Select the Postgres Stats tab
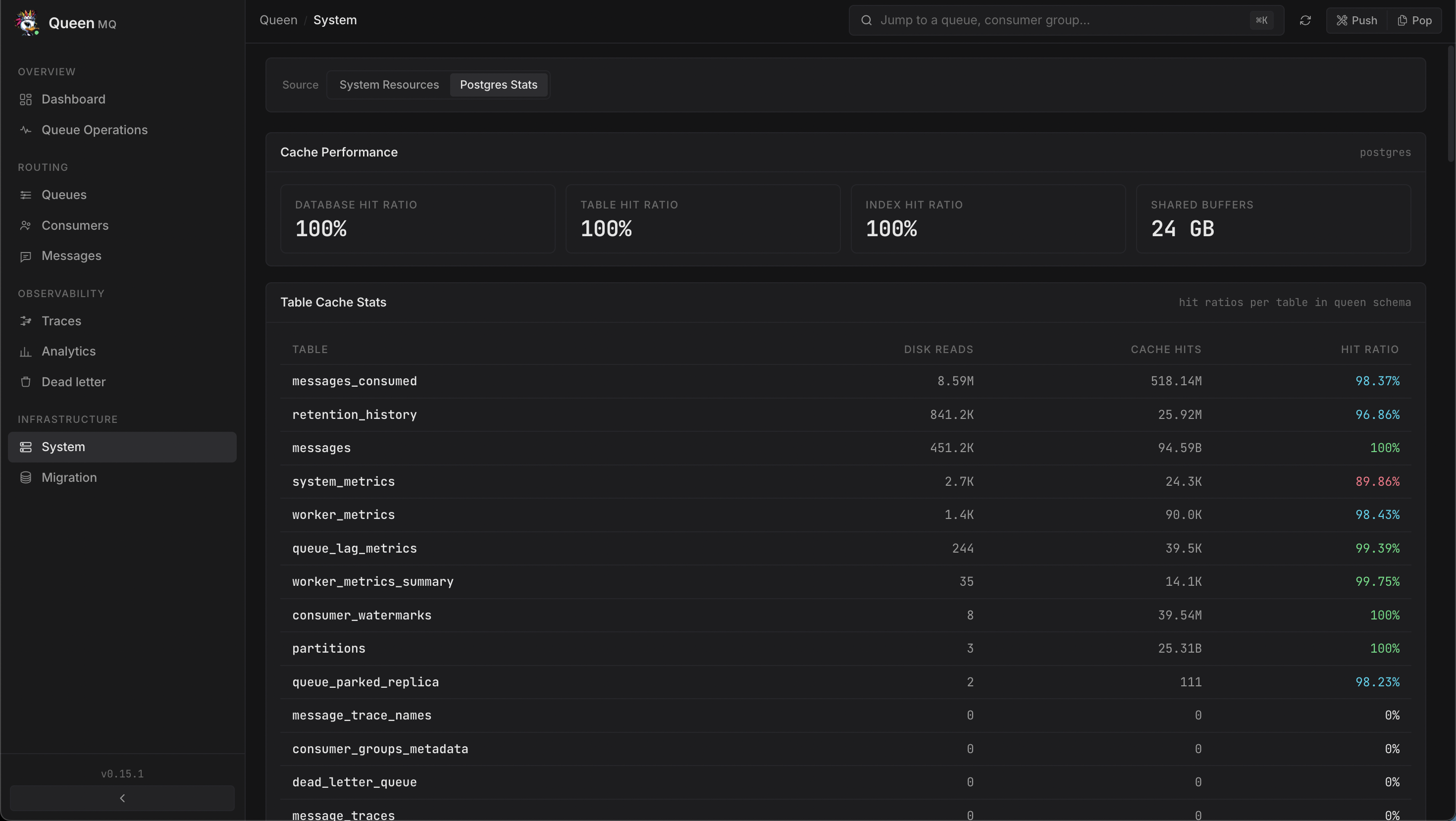This screenshot has height=821, width=1456. (499, 85)
